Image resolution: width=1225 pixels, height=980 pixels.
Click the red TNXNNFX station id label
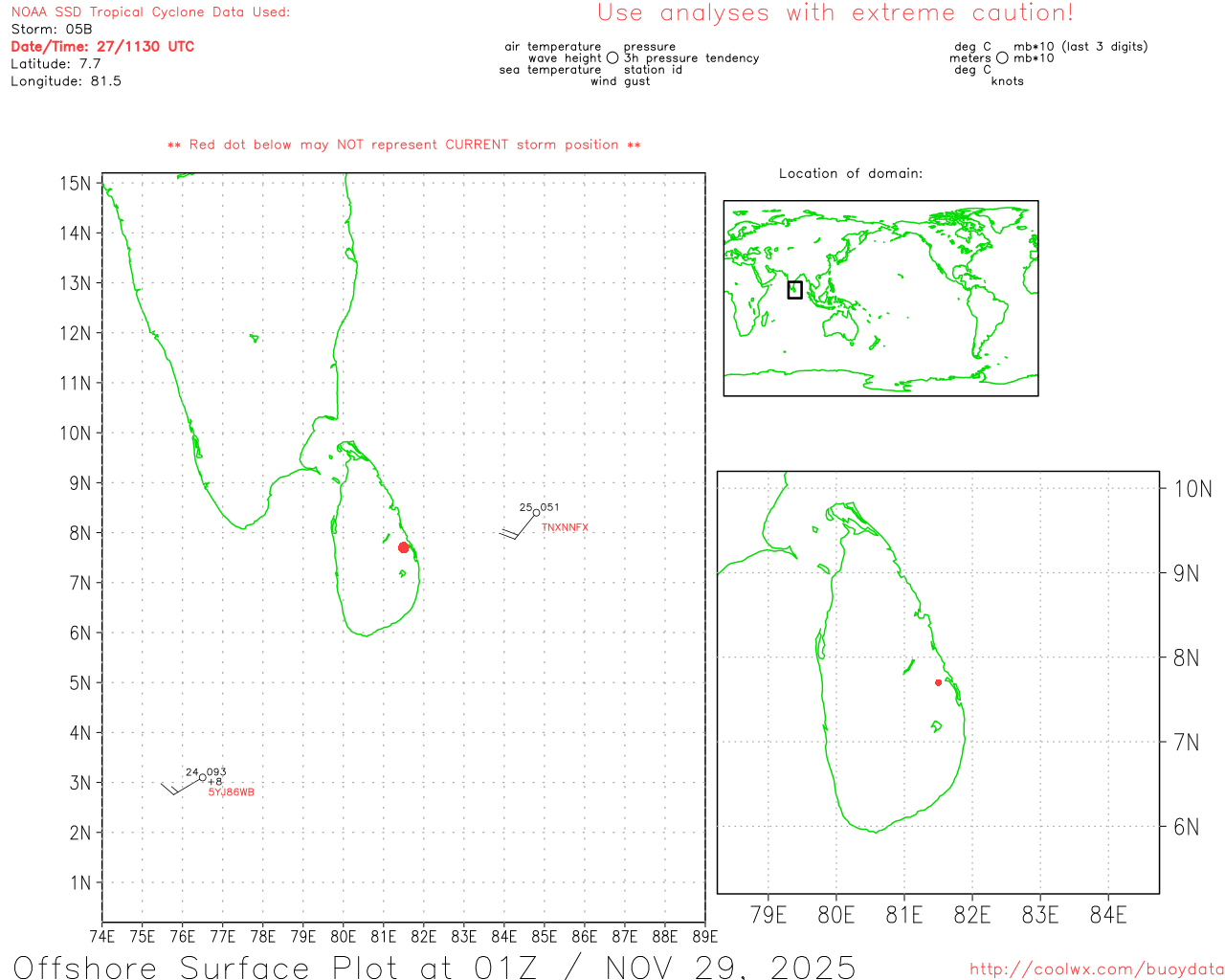pos(565,528)
